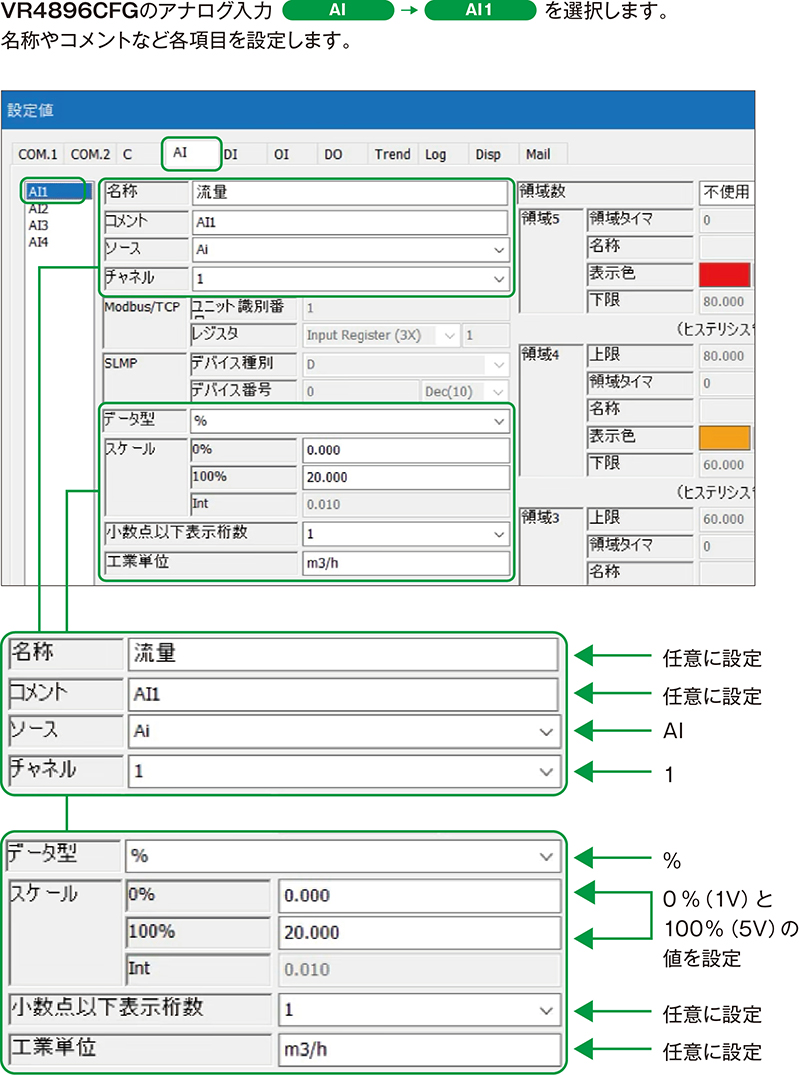Click the 100% scale field in the dialog
Viewport: 800px width, 1075px height.
406,477
